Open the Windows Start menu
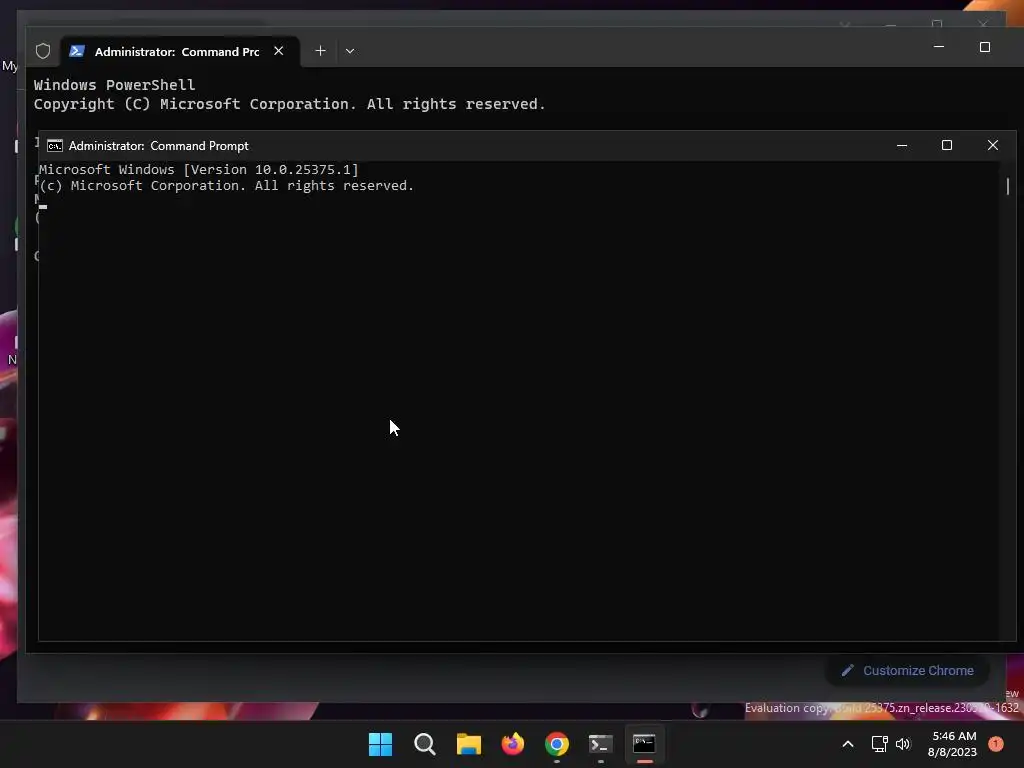1024x768 pixels. pyautogui.click(x=381, y=744)
